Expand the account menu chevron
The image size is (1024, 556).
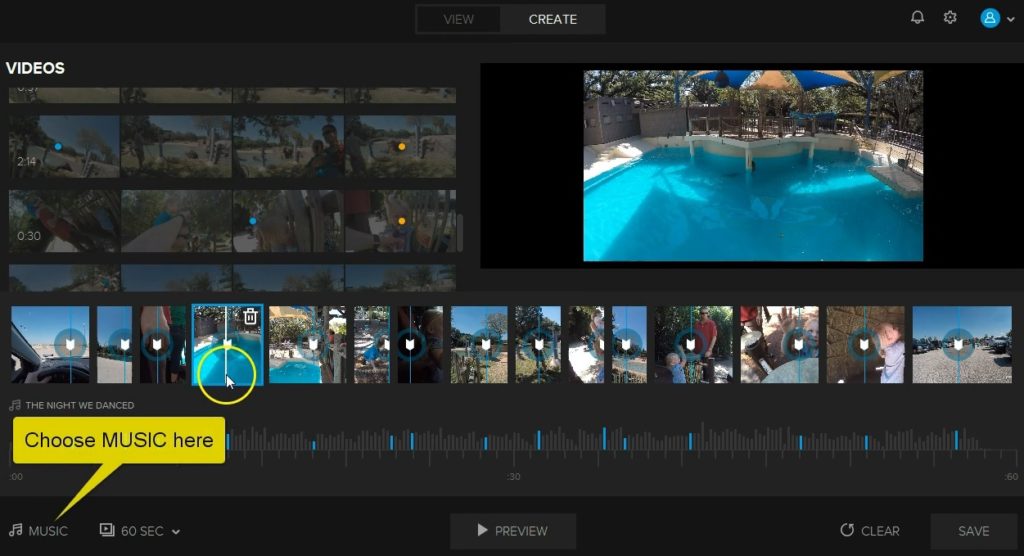pos(1010,20)
